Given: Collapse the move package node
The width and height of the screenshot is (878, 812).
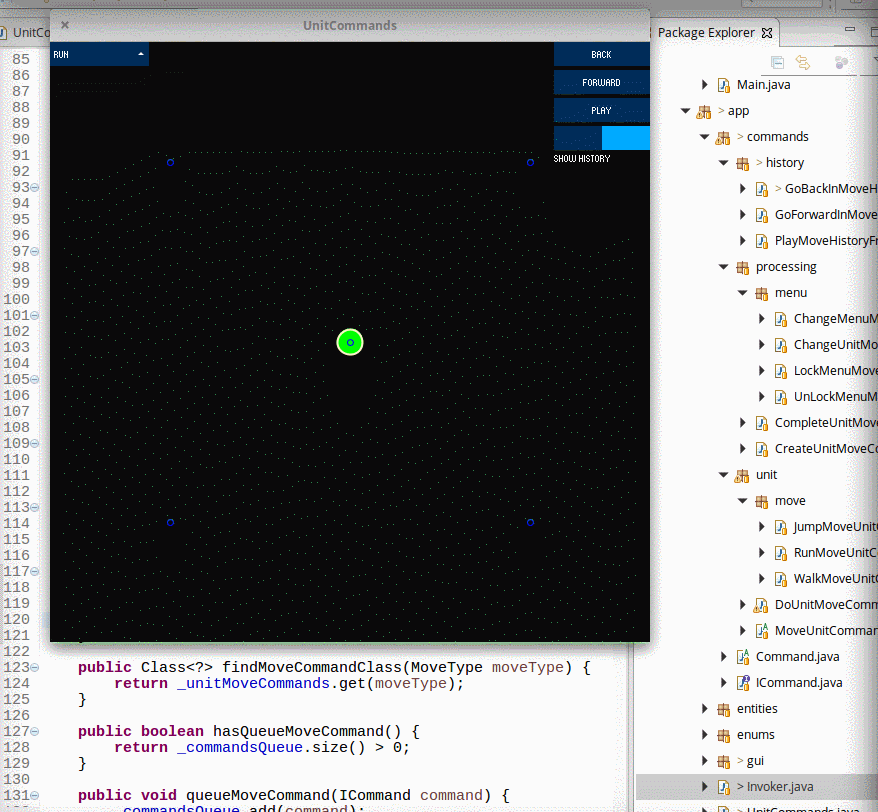Looking at the screenshot, I should pyautogui.click(x=742, y=500).
